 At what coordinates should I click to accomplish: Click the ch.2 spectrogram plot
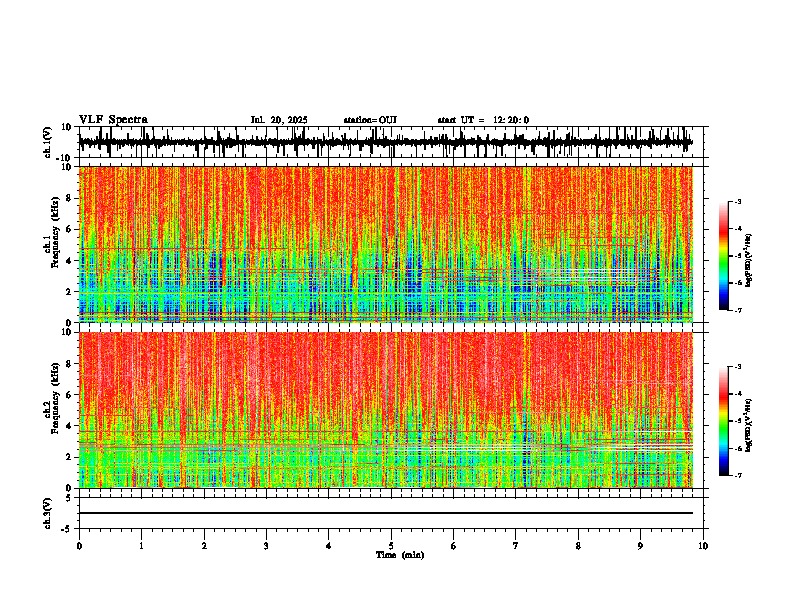point(385,410)
